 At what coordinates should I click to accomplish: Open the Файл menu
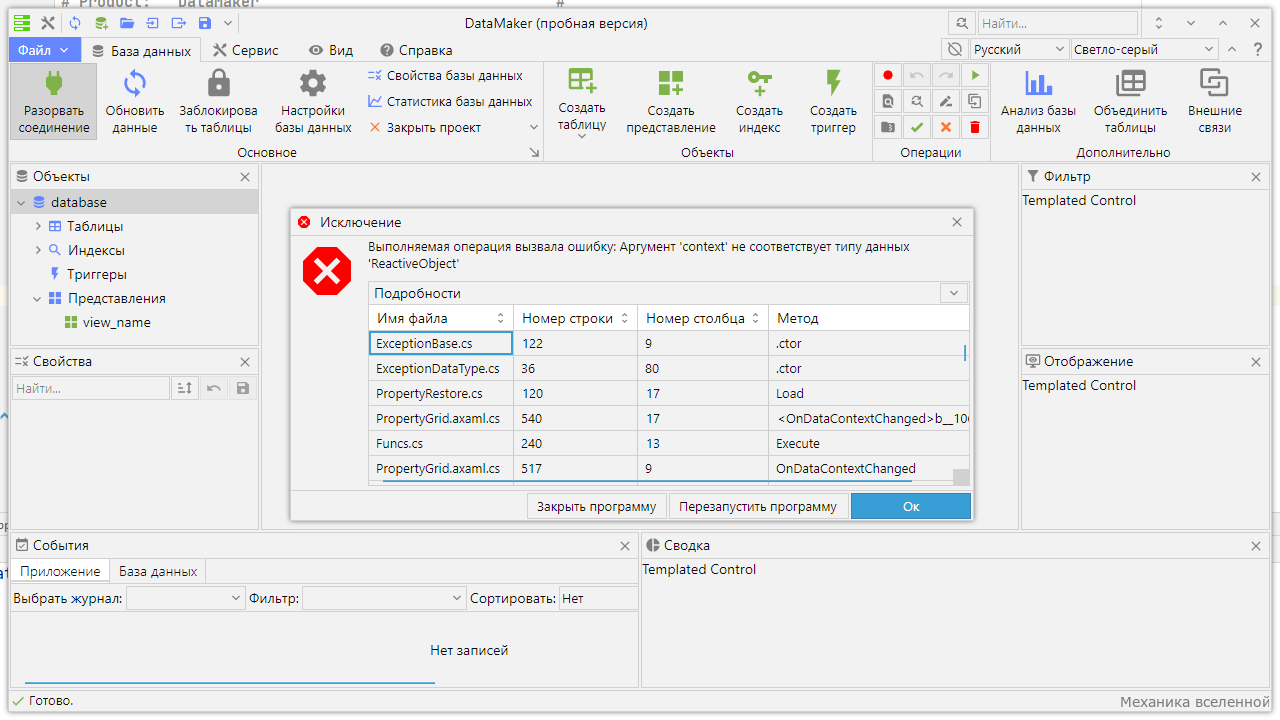(43, 49)
